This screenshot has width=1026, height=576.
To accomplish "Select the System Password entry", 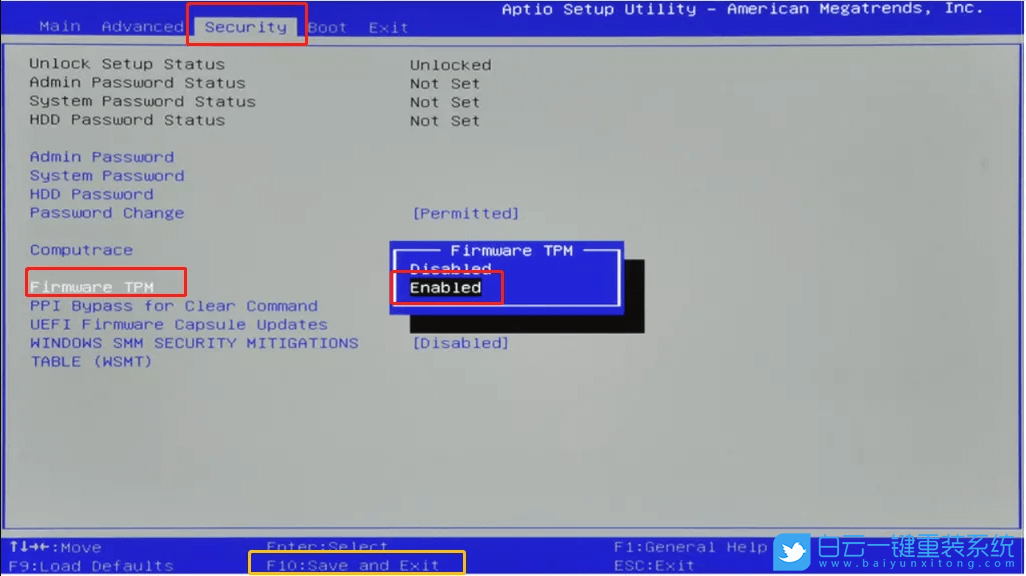I will click(x=107, y=175).
